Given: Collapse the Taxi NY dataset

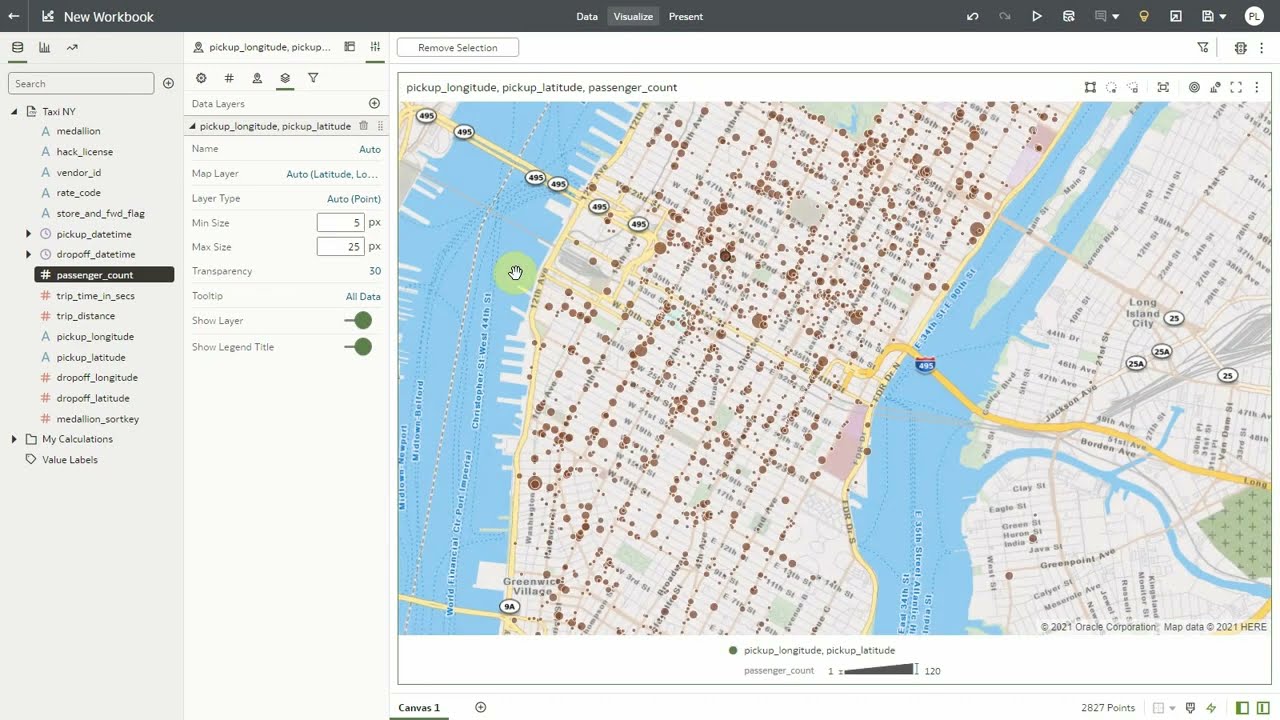Looking at the screenshot, I should 14,112.
